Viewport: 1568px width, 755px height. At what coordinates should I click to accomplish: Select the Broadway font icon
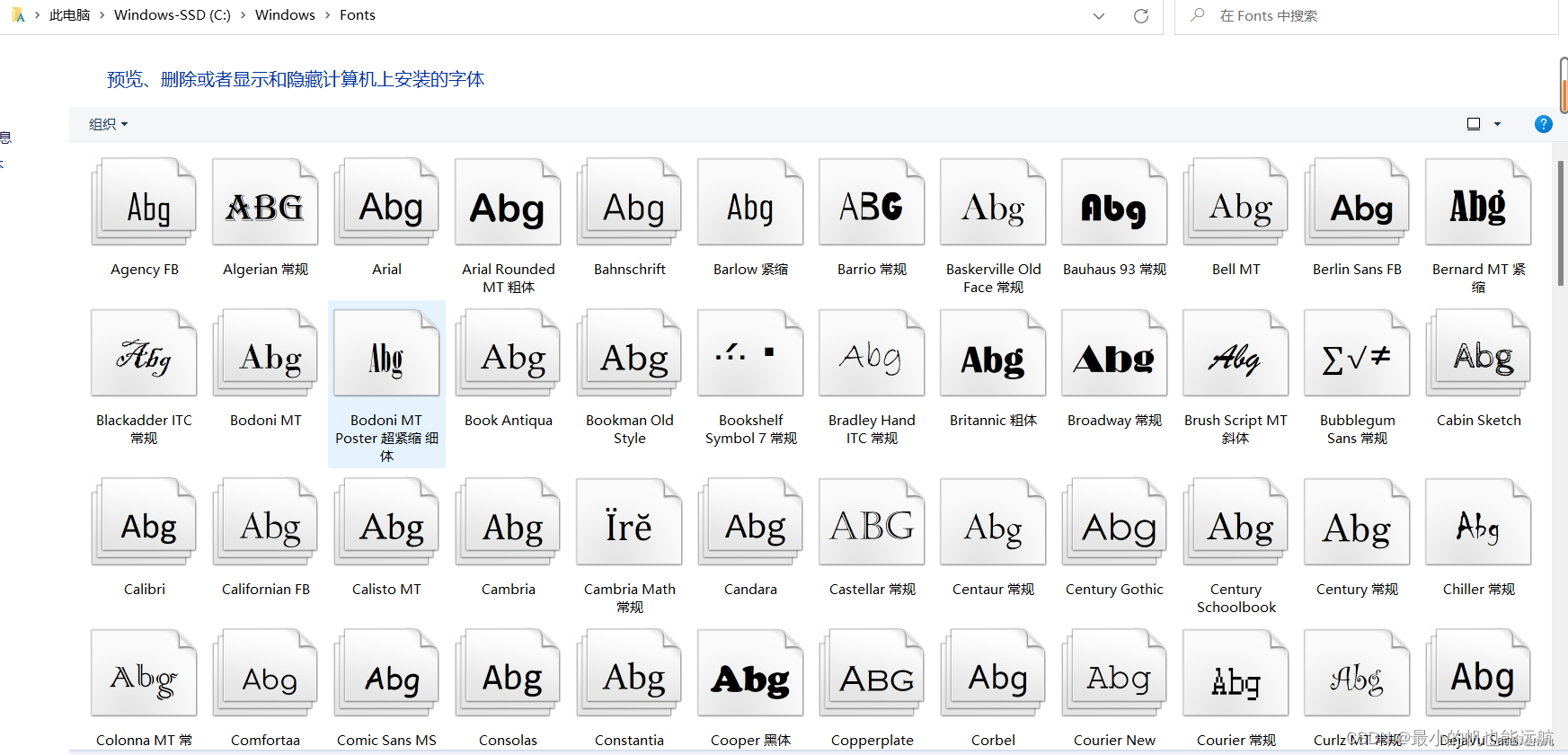[x=1114, y=353]
